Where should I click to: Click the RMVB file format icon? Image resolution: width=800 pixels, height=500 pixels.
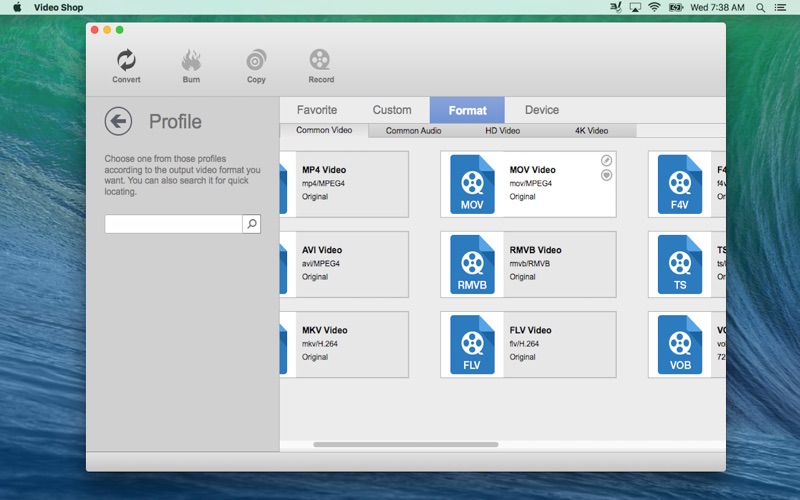point(472,264)
